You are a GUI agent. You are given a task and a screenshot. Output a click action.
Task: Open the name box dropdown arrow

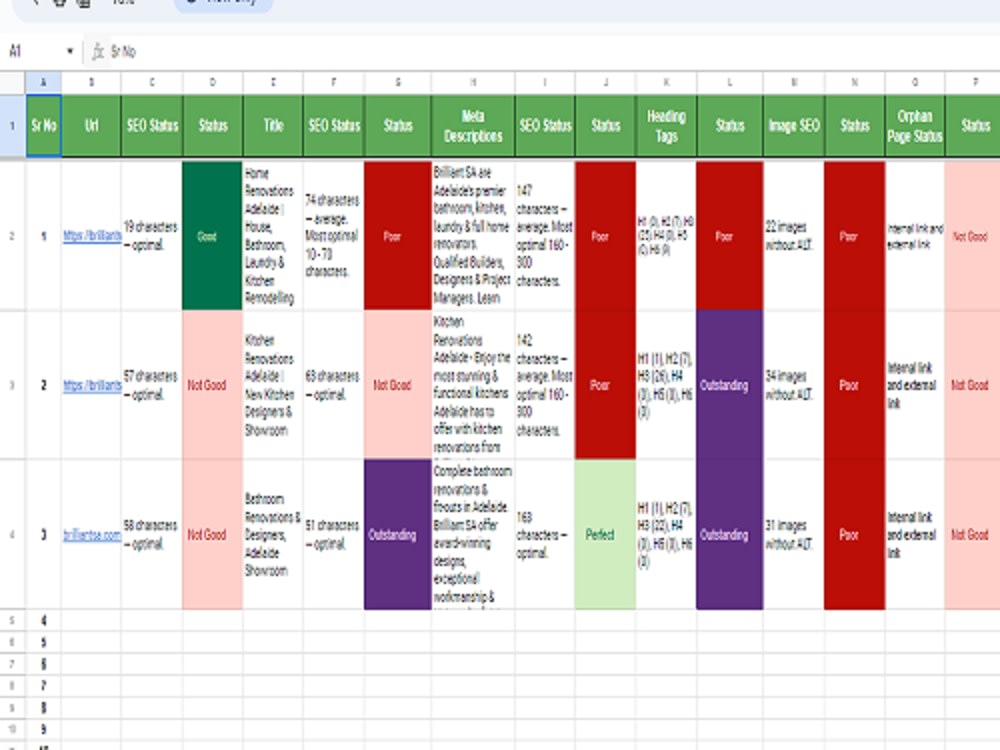point(70,52)
